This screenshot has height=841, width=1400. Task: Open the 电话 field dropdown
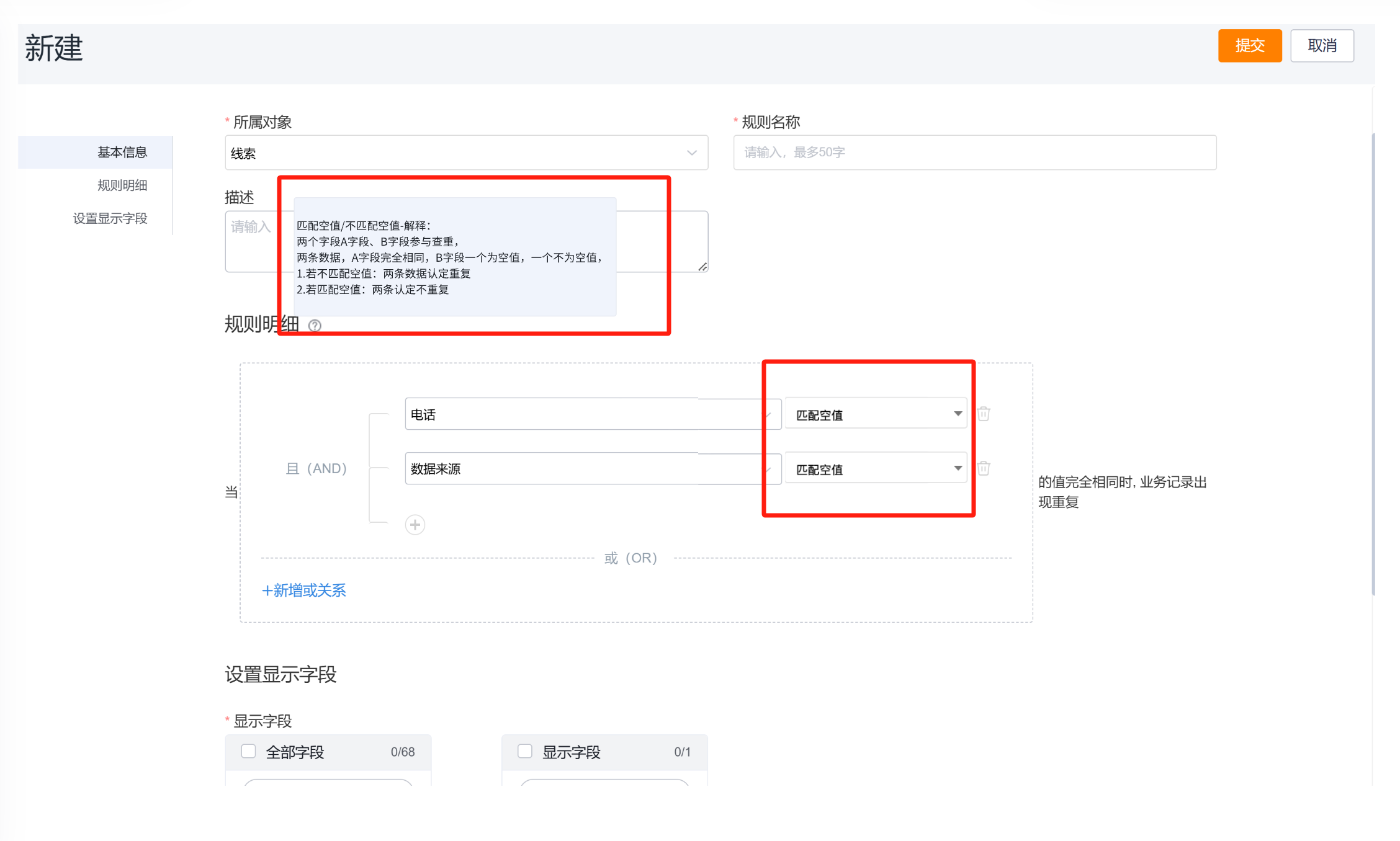593,414
